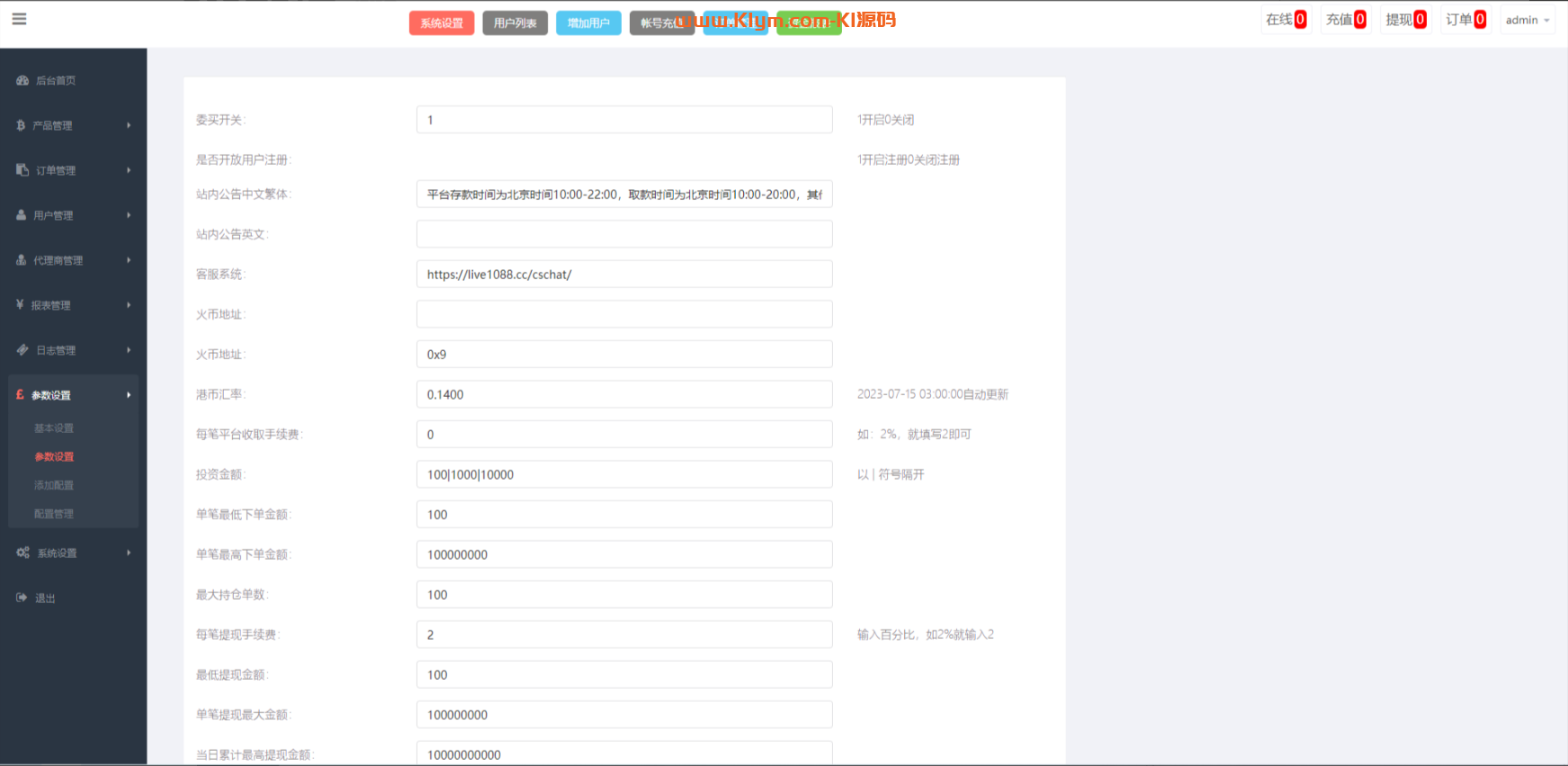
Task: Select the user 用户管理 icon
Action: pos(22,215)
